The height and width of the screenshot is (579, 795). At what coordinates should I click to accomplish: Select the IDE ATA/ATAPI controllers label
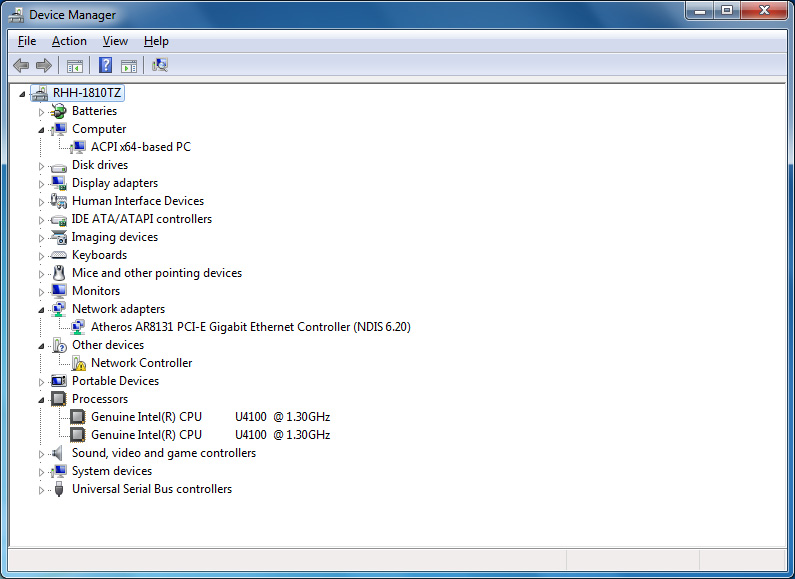pos(141,219)
